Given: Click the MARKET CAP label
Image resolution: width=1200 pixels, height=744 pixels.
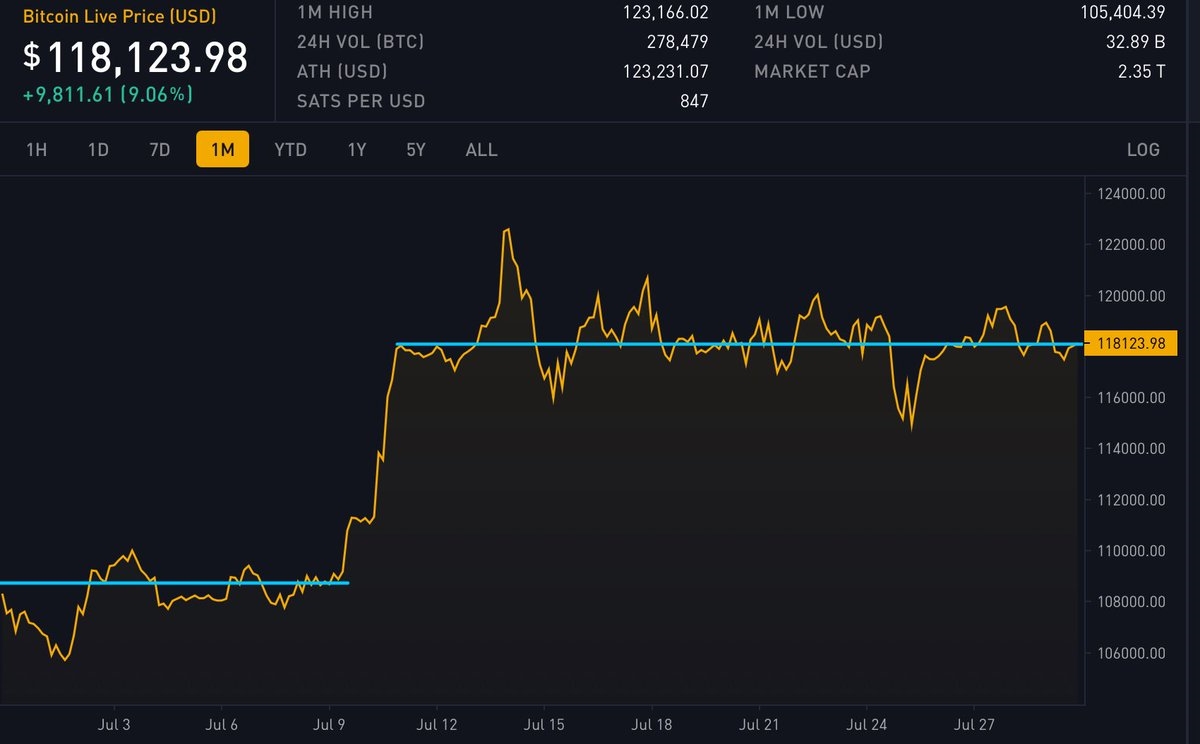Looking at the screenshot, I should pos(812,72).
